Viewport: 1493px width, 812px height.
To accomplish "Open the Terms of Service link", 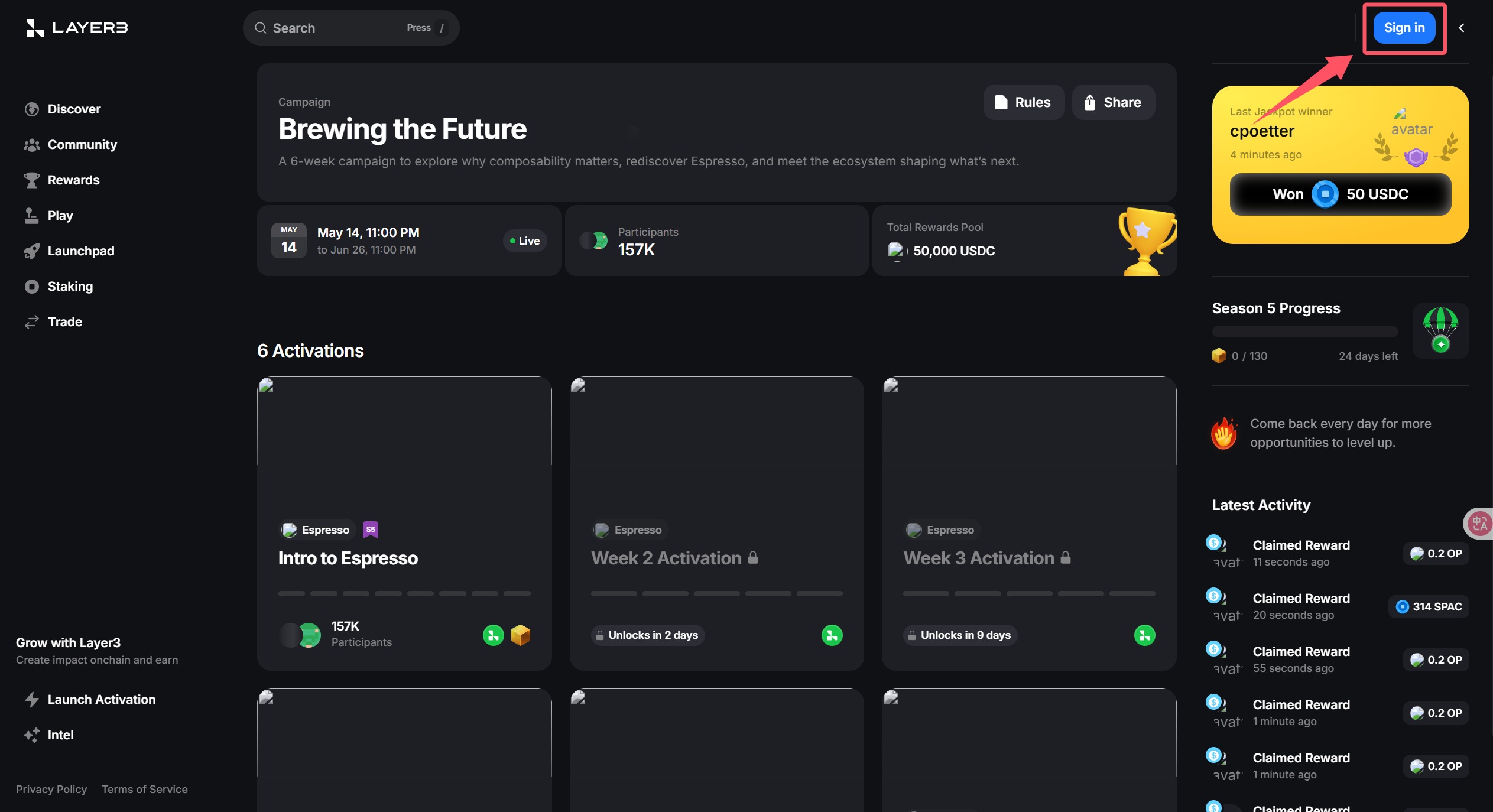I will tap(145, 790).
